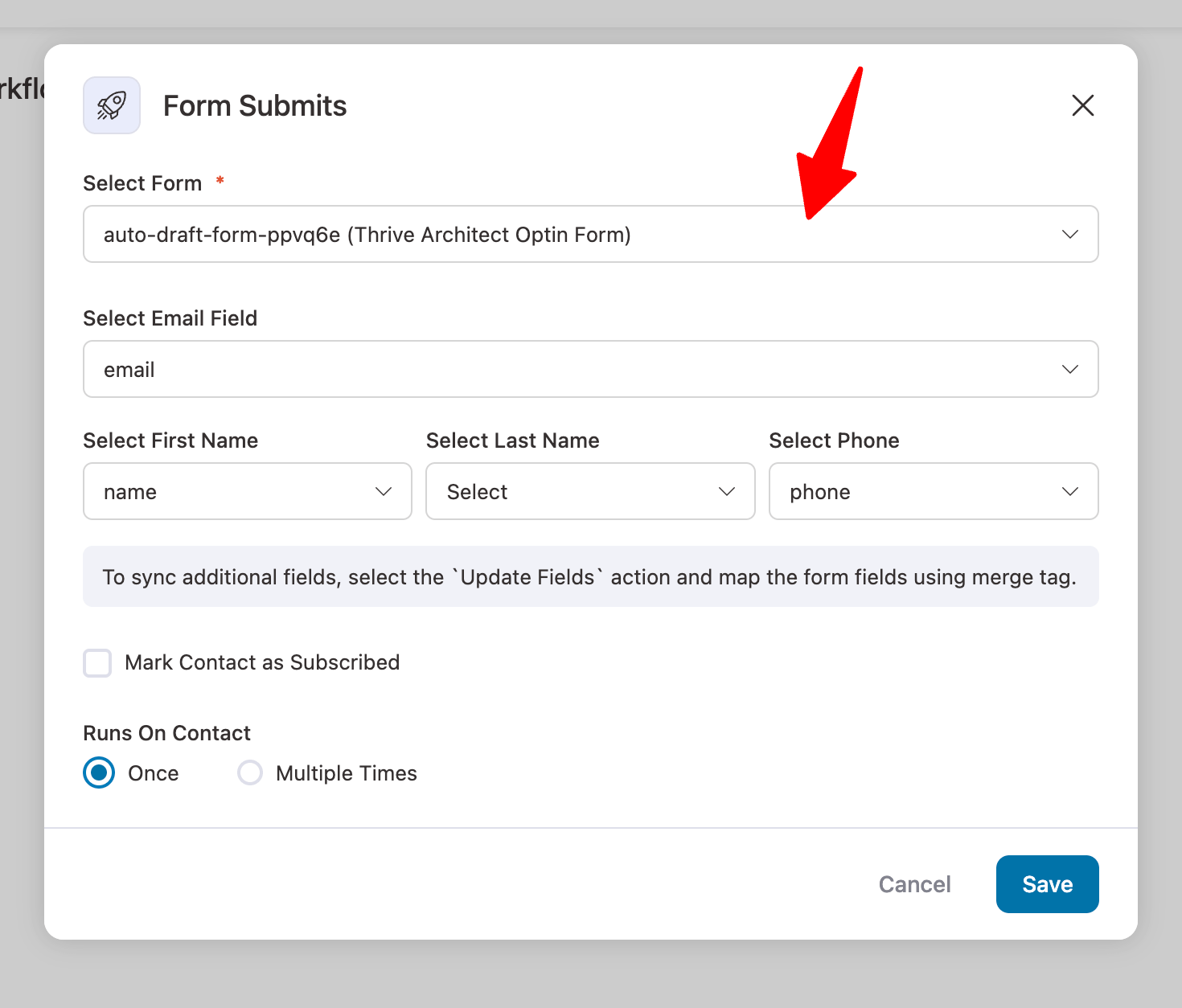This screenshot has width=1182, height=1008.
Task: Open the Select Phone dropdown
Action: (x=934, y=491)
